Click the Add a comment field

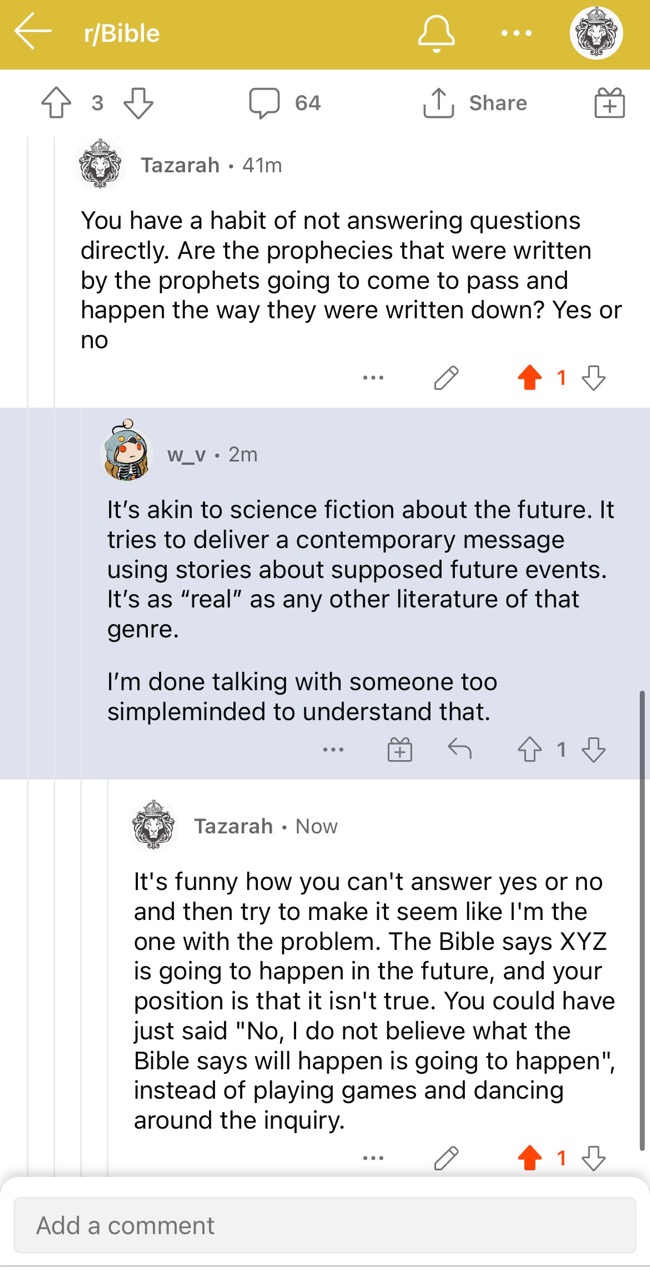click(x=325, y=1225)
